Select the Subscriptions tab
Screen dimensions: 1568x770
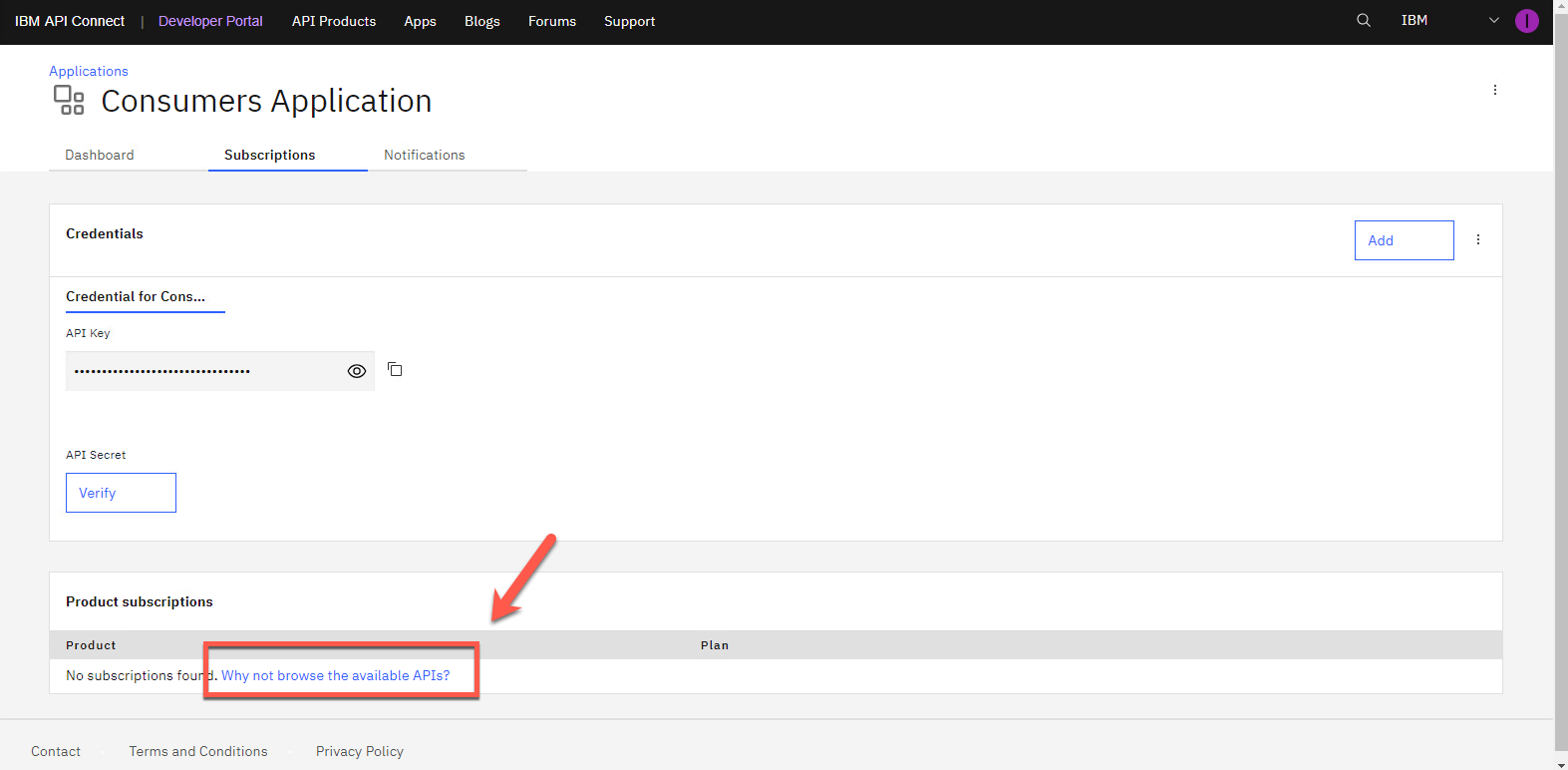[269, 155]
